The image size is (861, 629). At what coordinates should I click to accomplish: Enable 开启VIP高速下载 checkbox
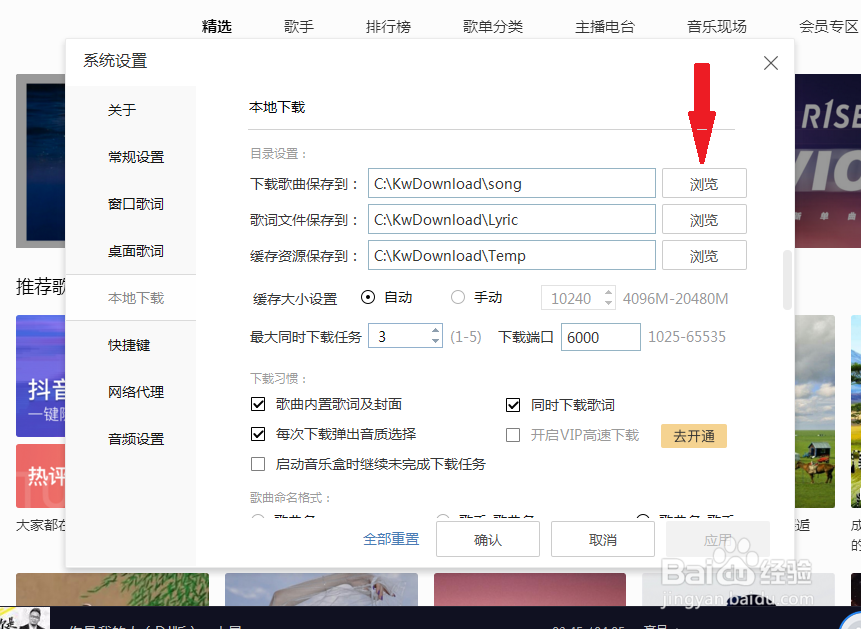(x=513, y=435)
